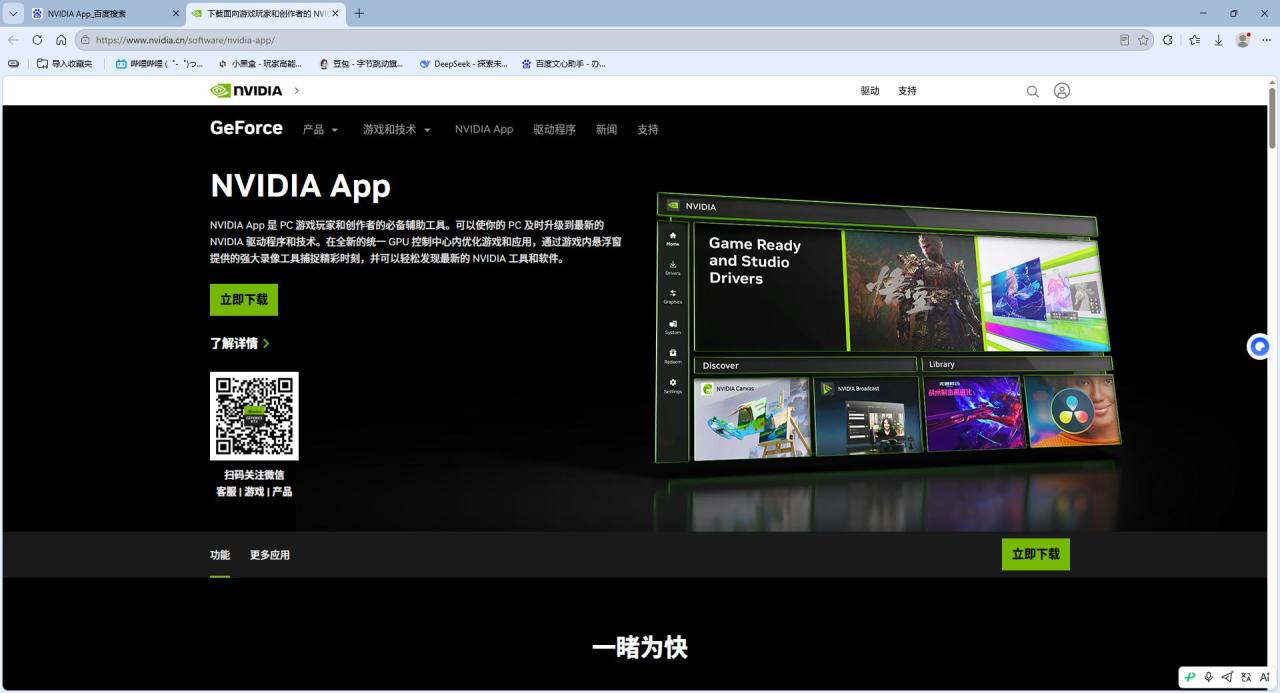Expand the 产品 dropdown menu
This screenshot has width=1280, height=693.
click(320, 129)
